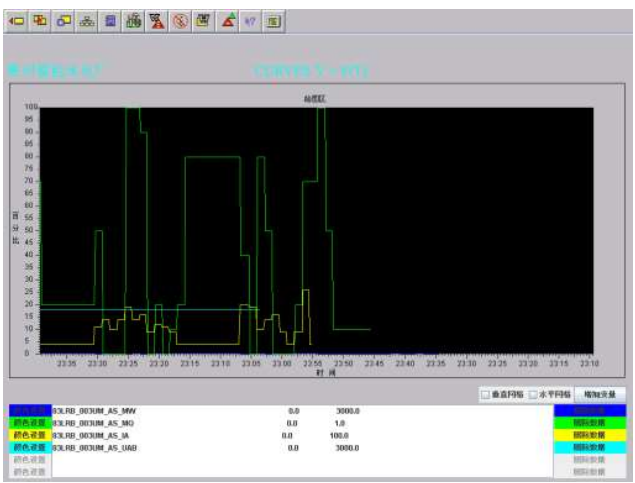635x483 pixels.
Task: Click the yellow back-arrow toolbar icon
Action: tap(16, 21)
